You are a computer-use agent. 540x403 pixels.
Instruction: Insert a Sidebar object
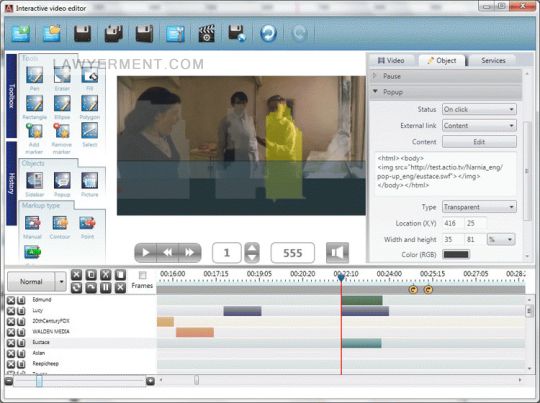coord(34,181)
